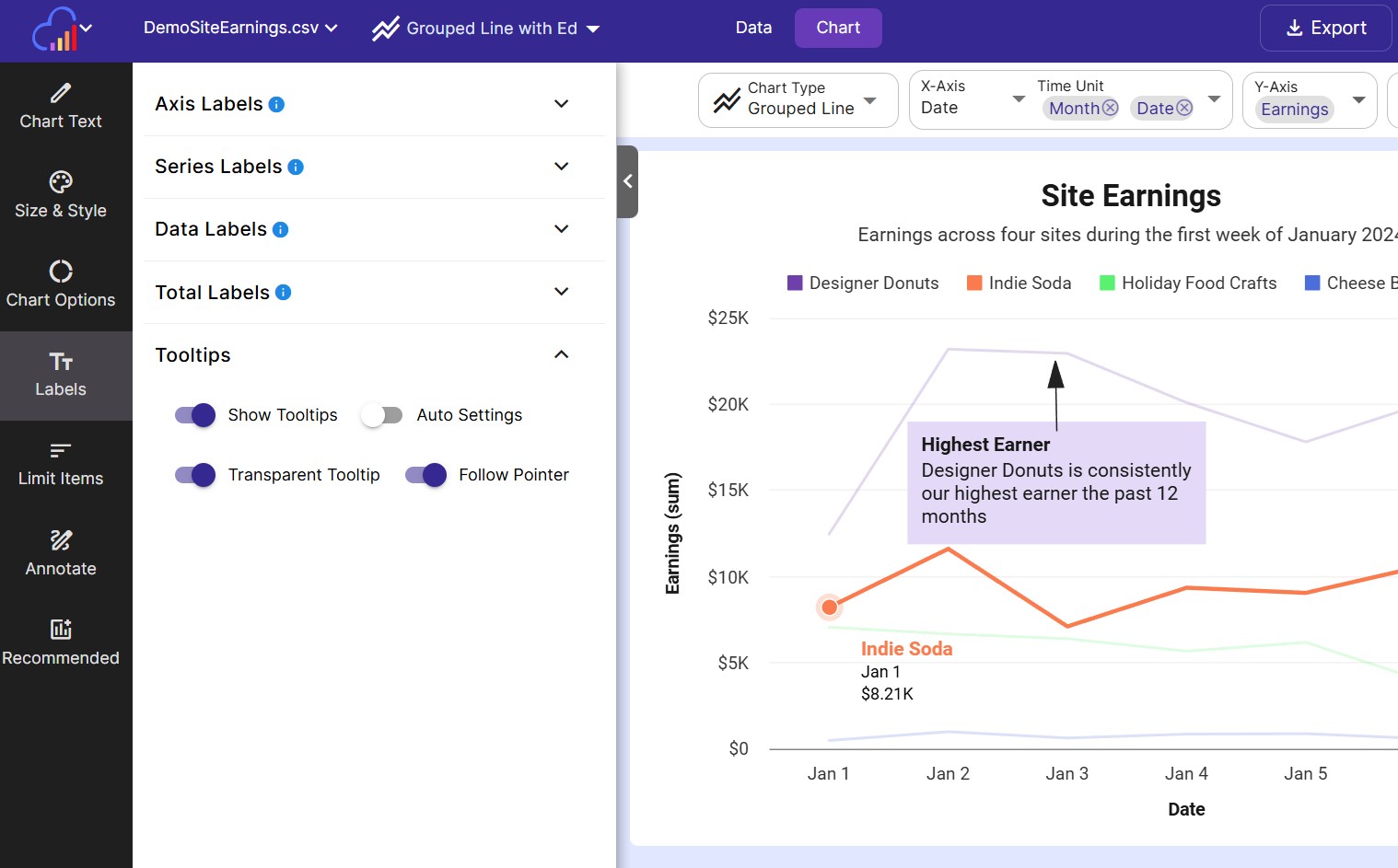Open the Limit Items panel
Image resolution: width=1398 pixels, height=868 pixels.
pos(60,463)
